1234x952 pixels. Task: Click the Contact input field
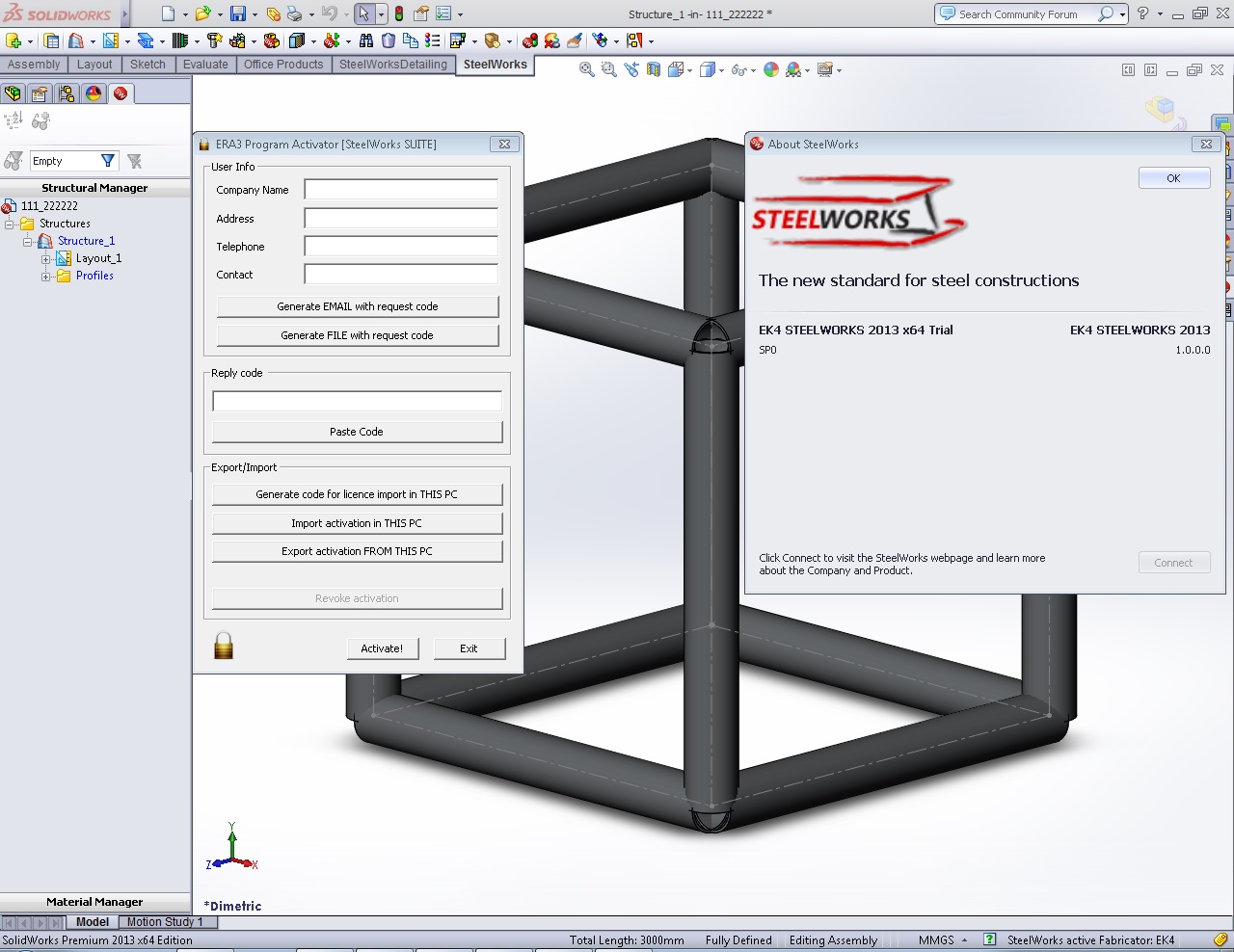point(401,275)
